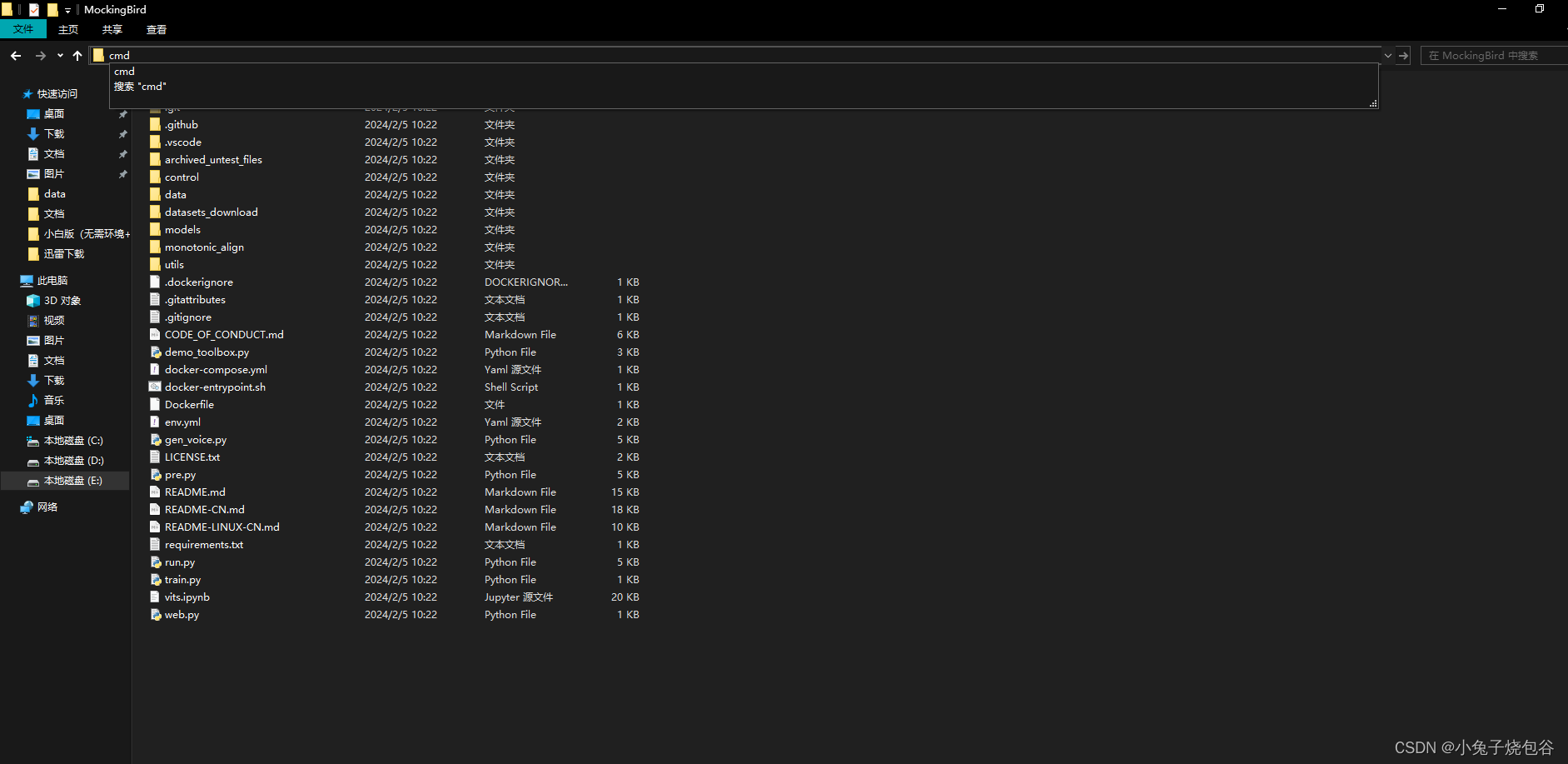Click the gen_voice.py file icon
Viewport: 1568px width, 764px height.
(155, 439)
